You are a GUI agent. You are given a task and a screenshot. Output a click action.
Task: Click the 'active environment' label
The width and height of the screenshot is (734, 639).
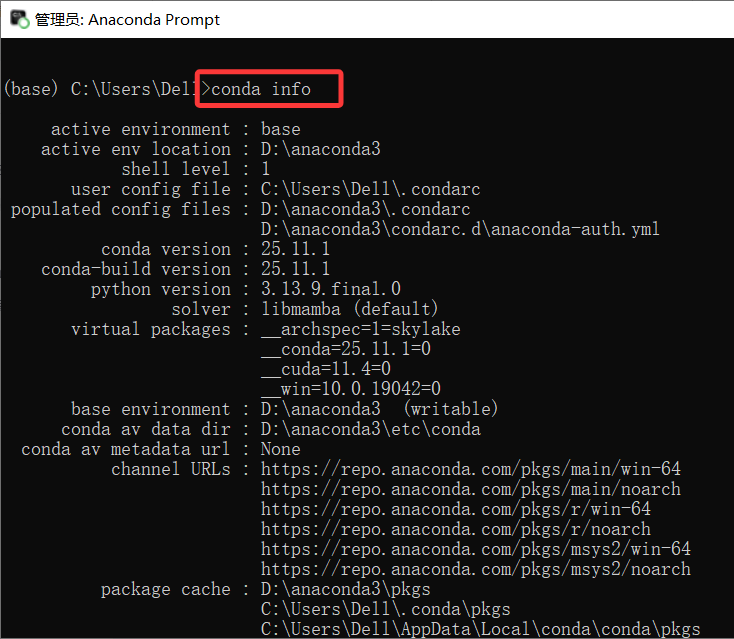coord(140,129)
